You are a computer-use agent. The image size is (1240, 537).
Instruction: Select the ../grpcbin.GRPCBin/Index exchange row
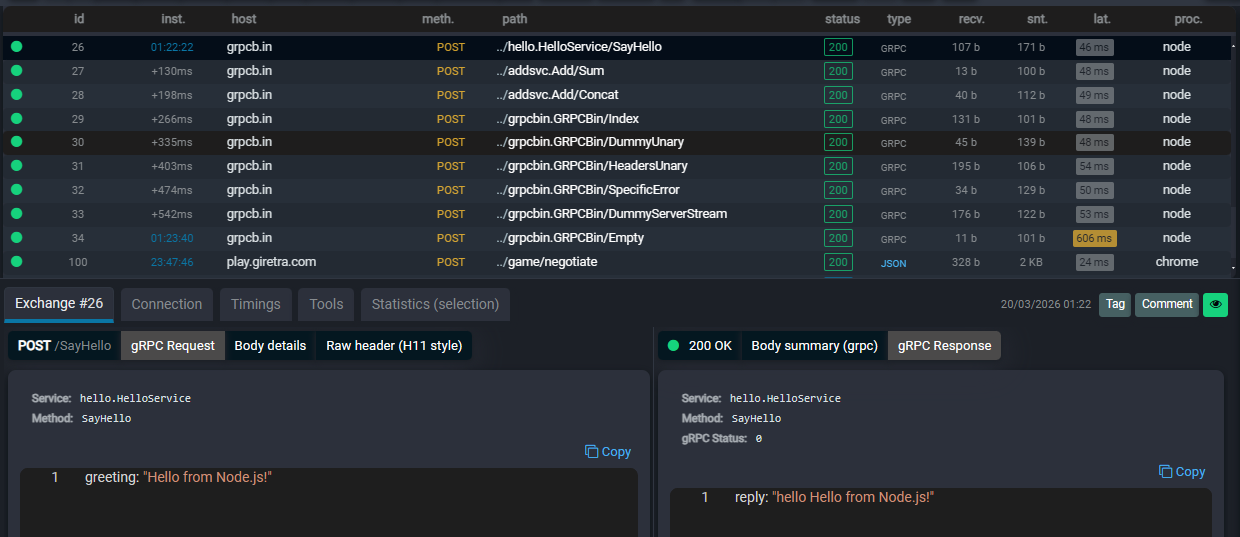click(617, 119)
